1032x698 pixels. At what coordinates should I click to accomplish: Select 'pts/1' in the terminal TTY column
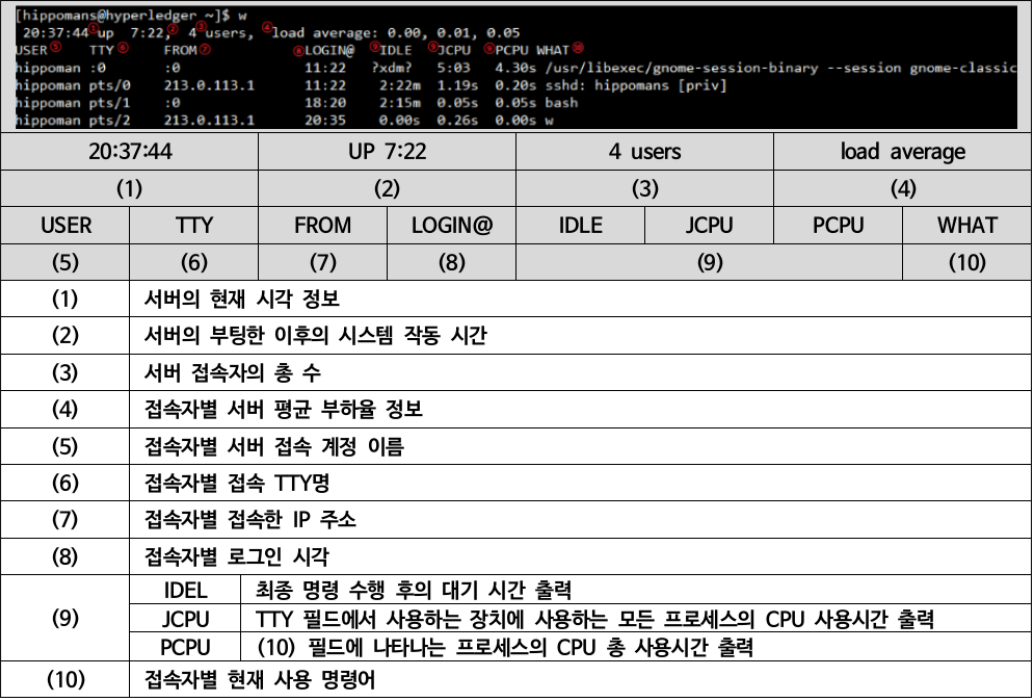point(110,103)
